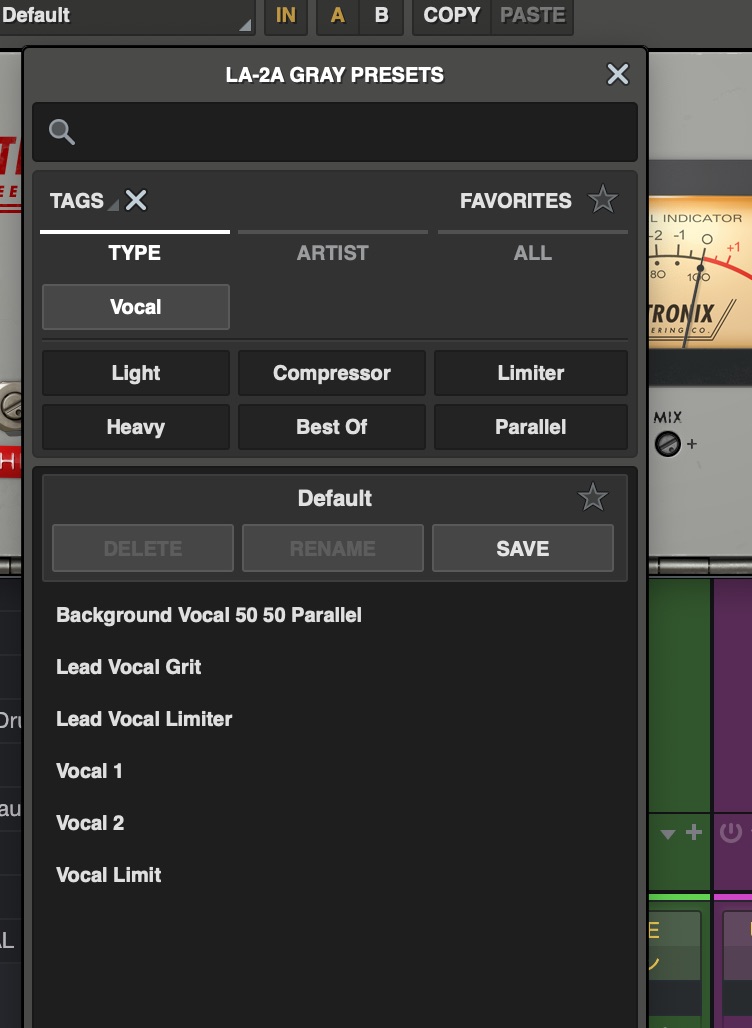
Task: Select the Lead Vocal Grit preset
Action: 129,667
